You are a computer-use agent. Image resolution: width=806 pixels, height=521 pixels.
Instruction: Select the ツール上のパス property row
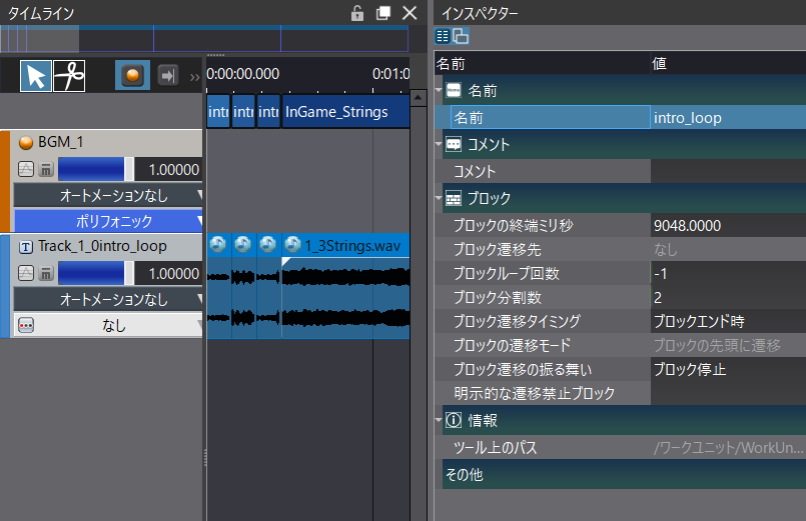coord(620,448)
